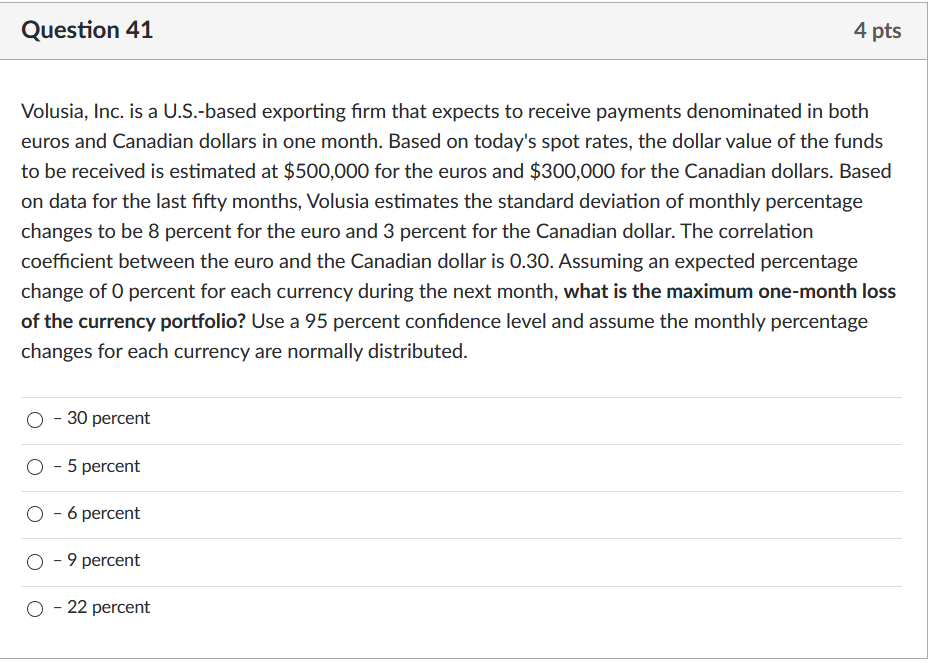The height and width of the screenshot is (663, 930).
Task: Click the -30 percent answer text
Action: point(103,418)
